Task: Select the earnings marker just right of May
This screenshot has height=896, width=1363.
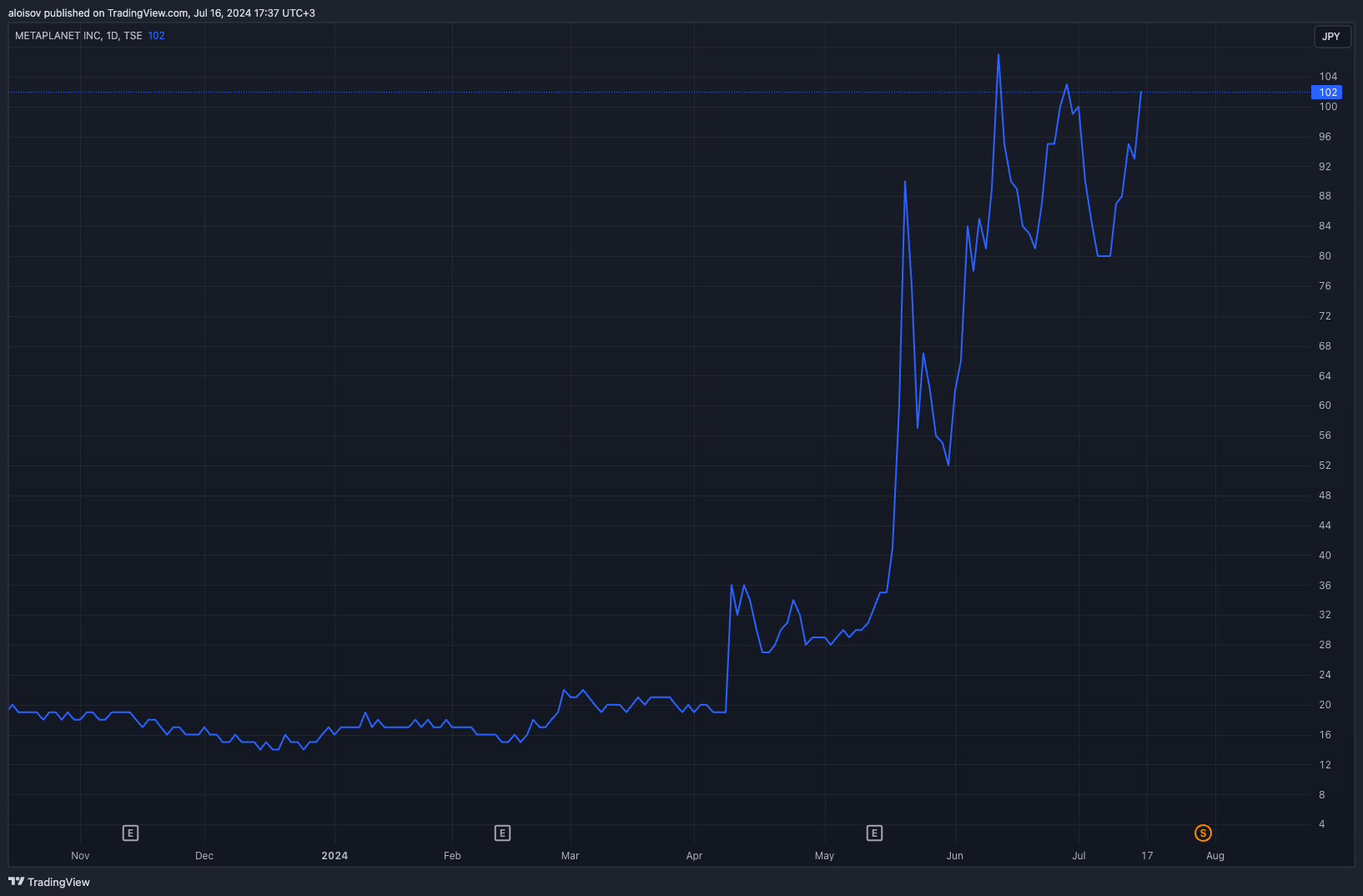Action: 874,833
